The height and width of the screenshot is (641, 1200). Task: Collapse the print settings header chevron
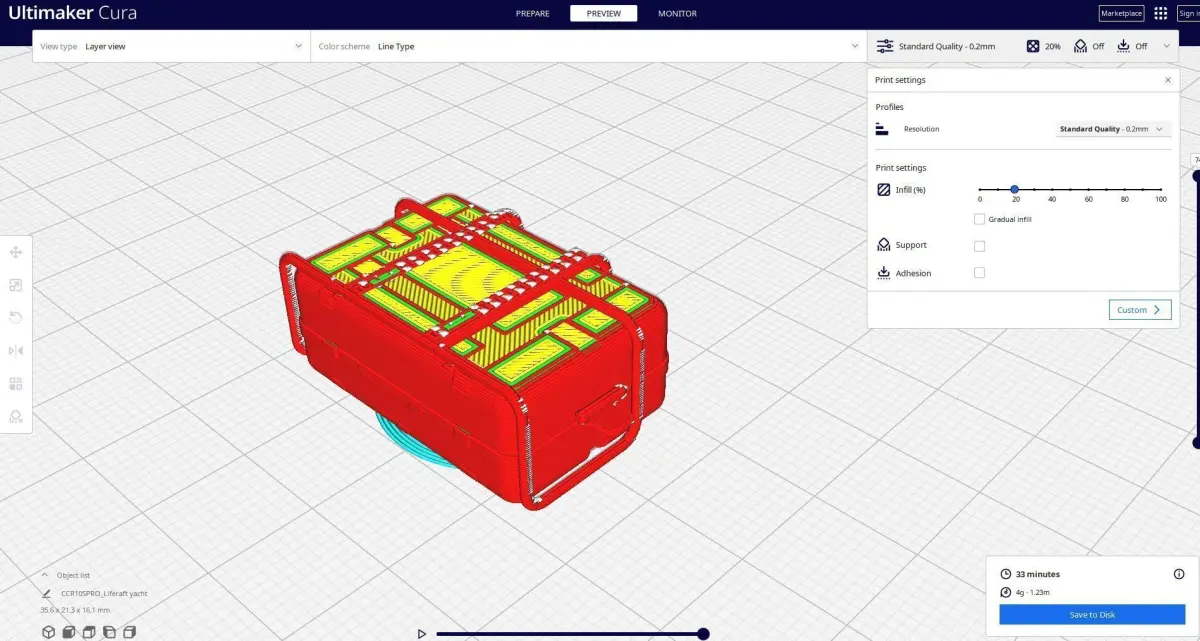[1167, 46]
